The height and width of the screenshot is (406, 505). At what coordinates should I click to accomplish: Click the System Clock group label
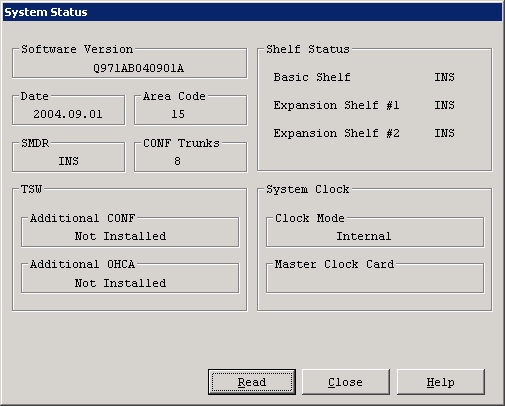(x=308, y=189)
